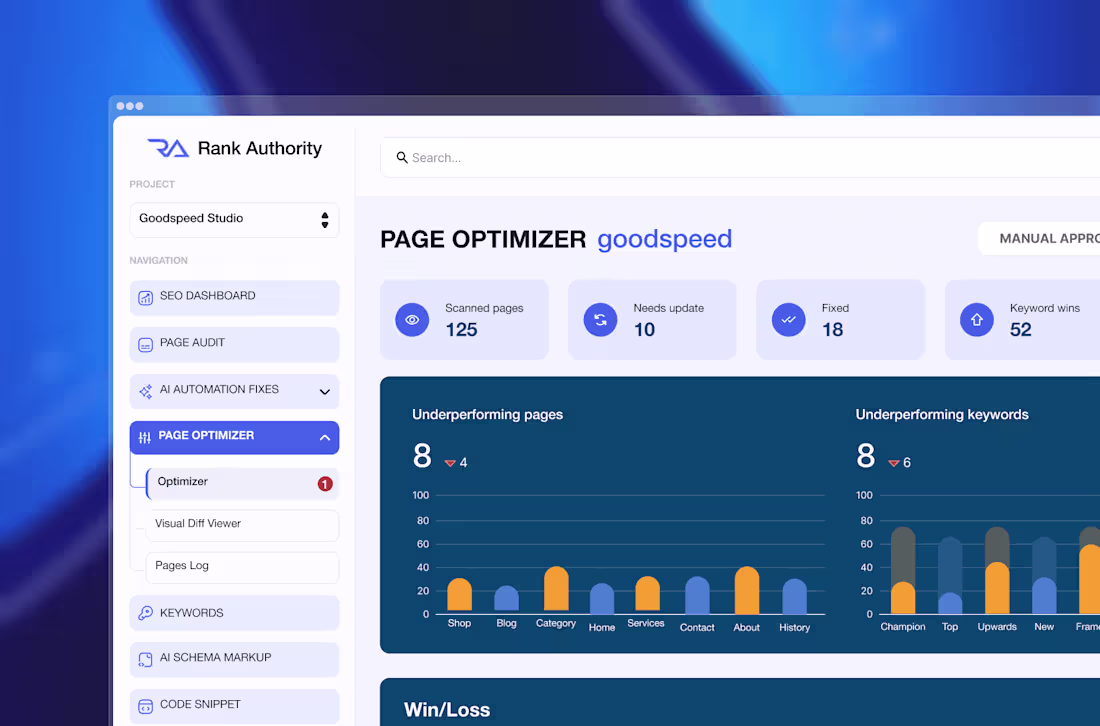Click the SEO Dashboard chart icon
Viewport: 1100px width, 726px height.
pos(145,297)
